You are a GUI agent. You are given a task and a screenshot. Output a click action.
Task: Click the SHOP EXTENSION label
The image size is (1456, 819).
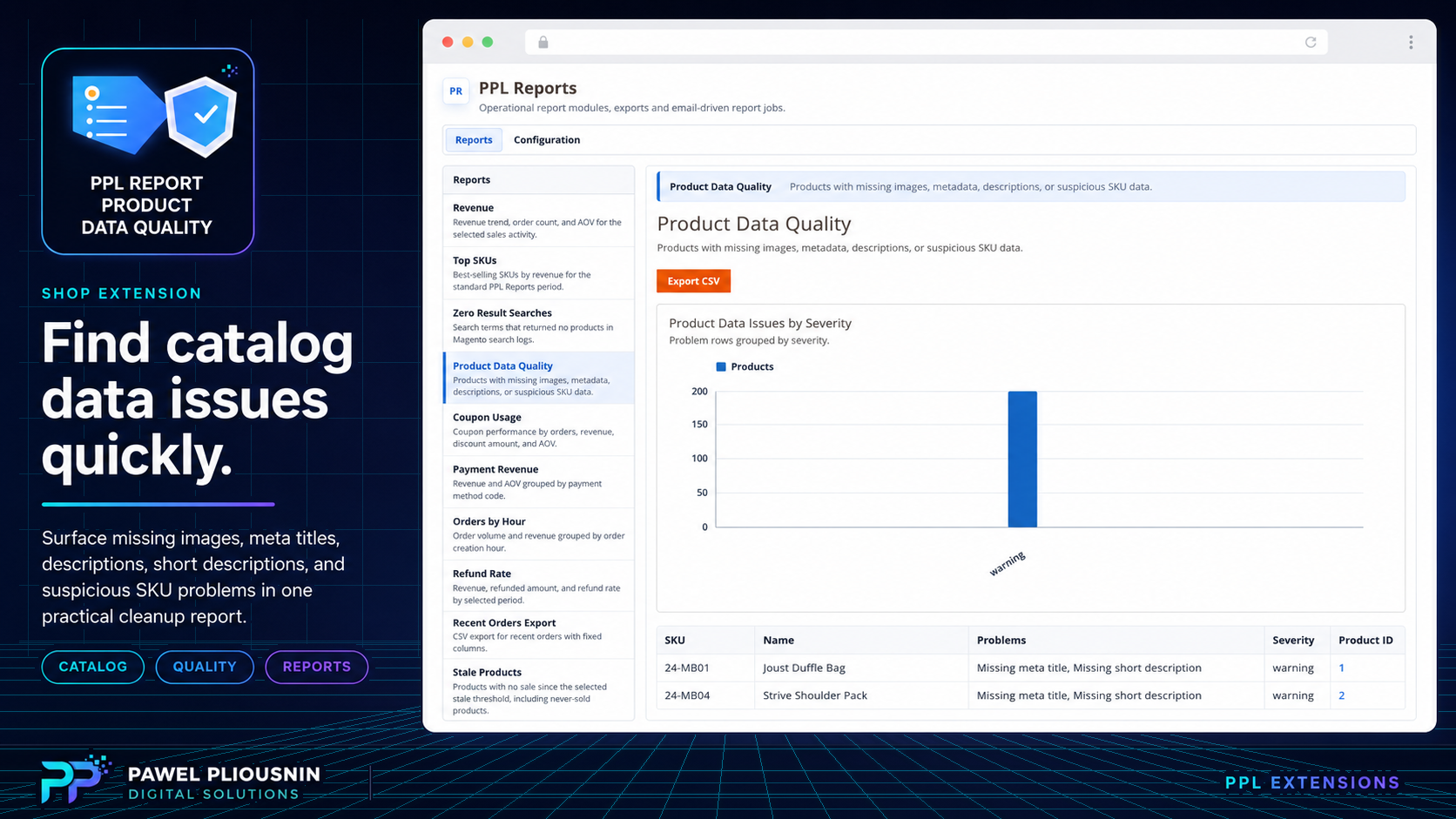(x=122, y=293)
